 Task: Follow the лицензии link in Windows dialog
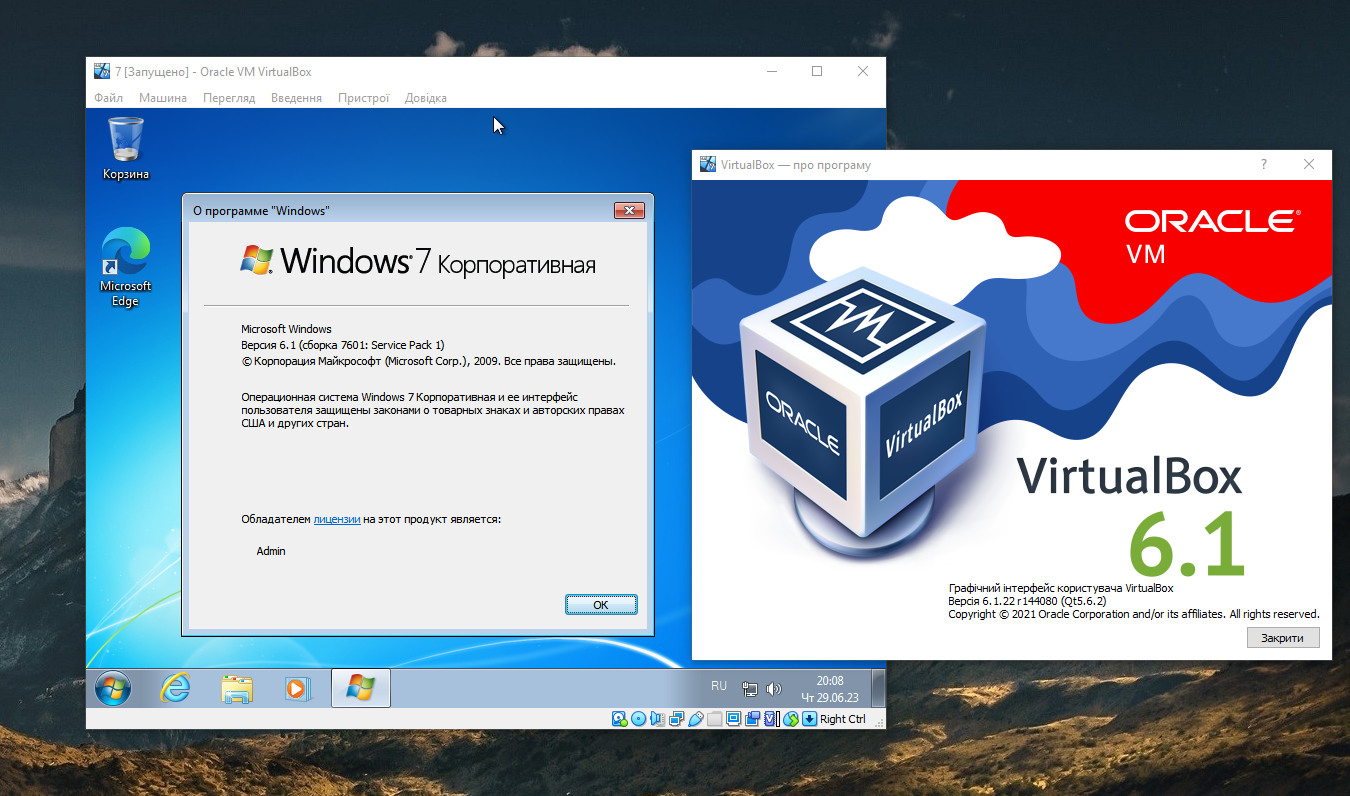pyautogui.click(x=336, y=519)
